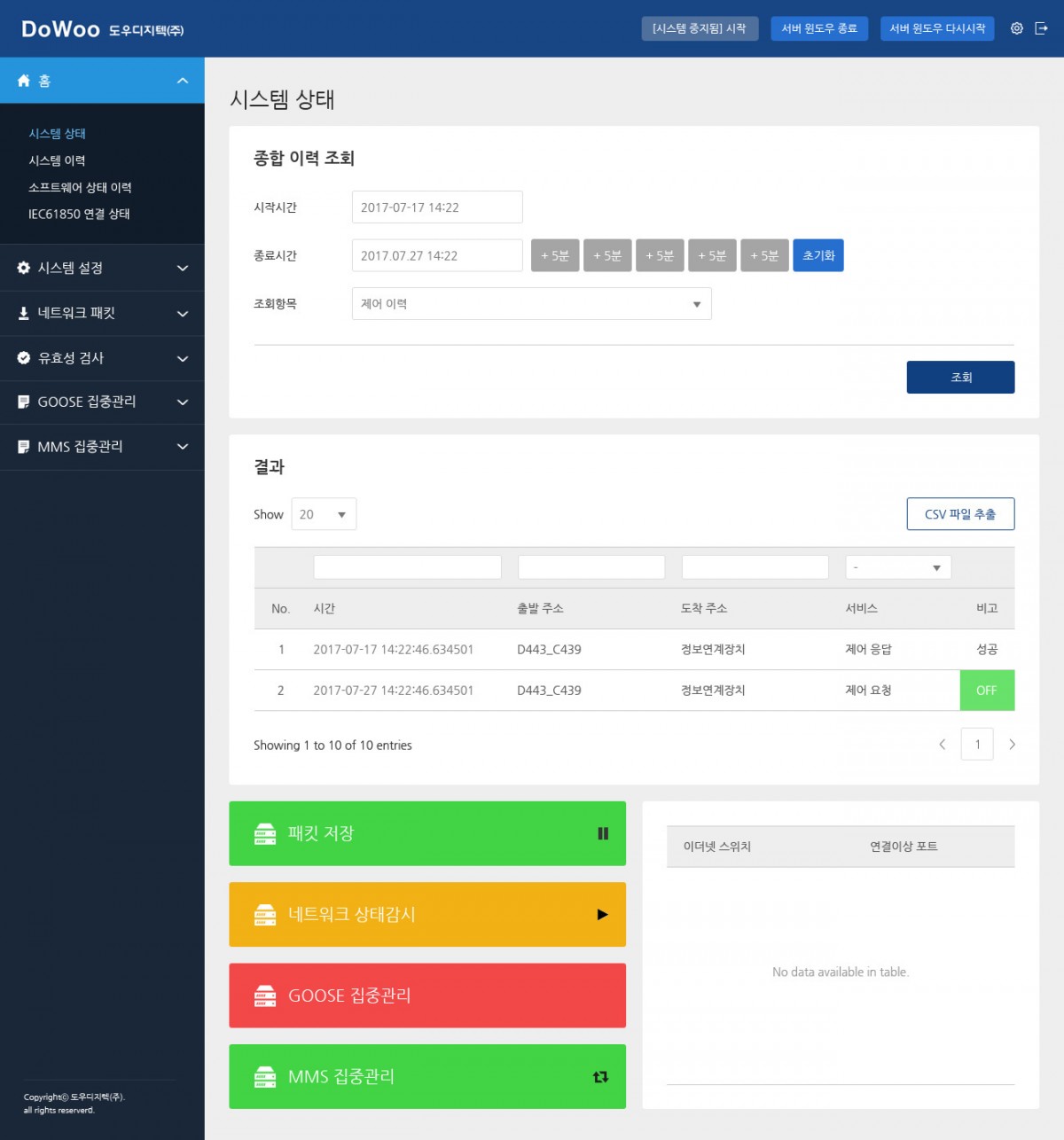This screenshot has height=1140, width=1064.
Task: Expand the sidebar MMS 집중관리 chevron
Action: pyautogui.click(x=183, y=447)
